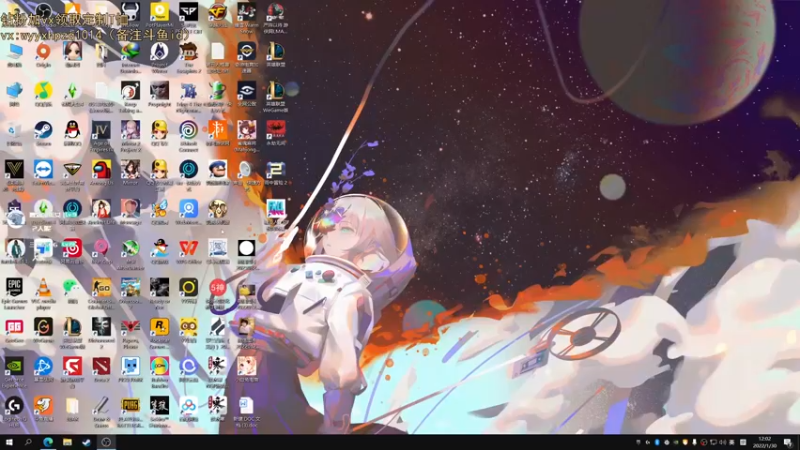Open the taskbar clock and date
The width and height of the screenshot is (800, 450).
tap(765, 442)
